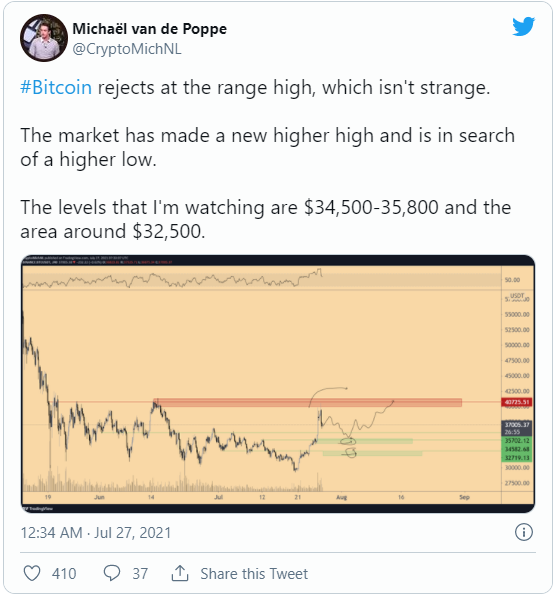Open Michaël van de Poppe profile photo
Screen dimensions: 554x594
pyautogui.click(x=44, y=38)
